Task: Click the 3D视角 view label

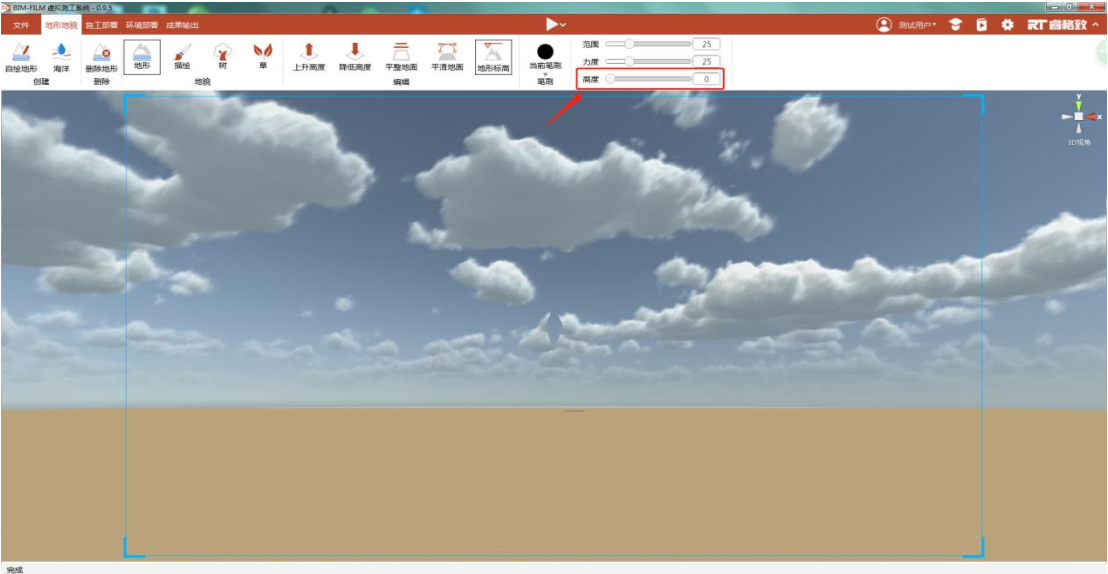Action: coord(1078,142)
